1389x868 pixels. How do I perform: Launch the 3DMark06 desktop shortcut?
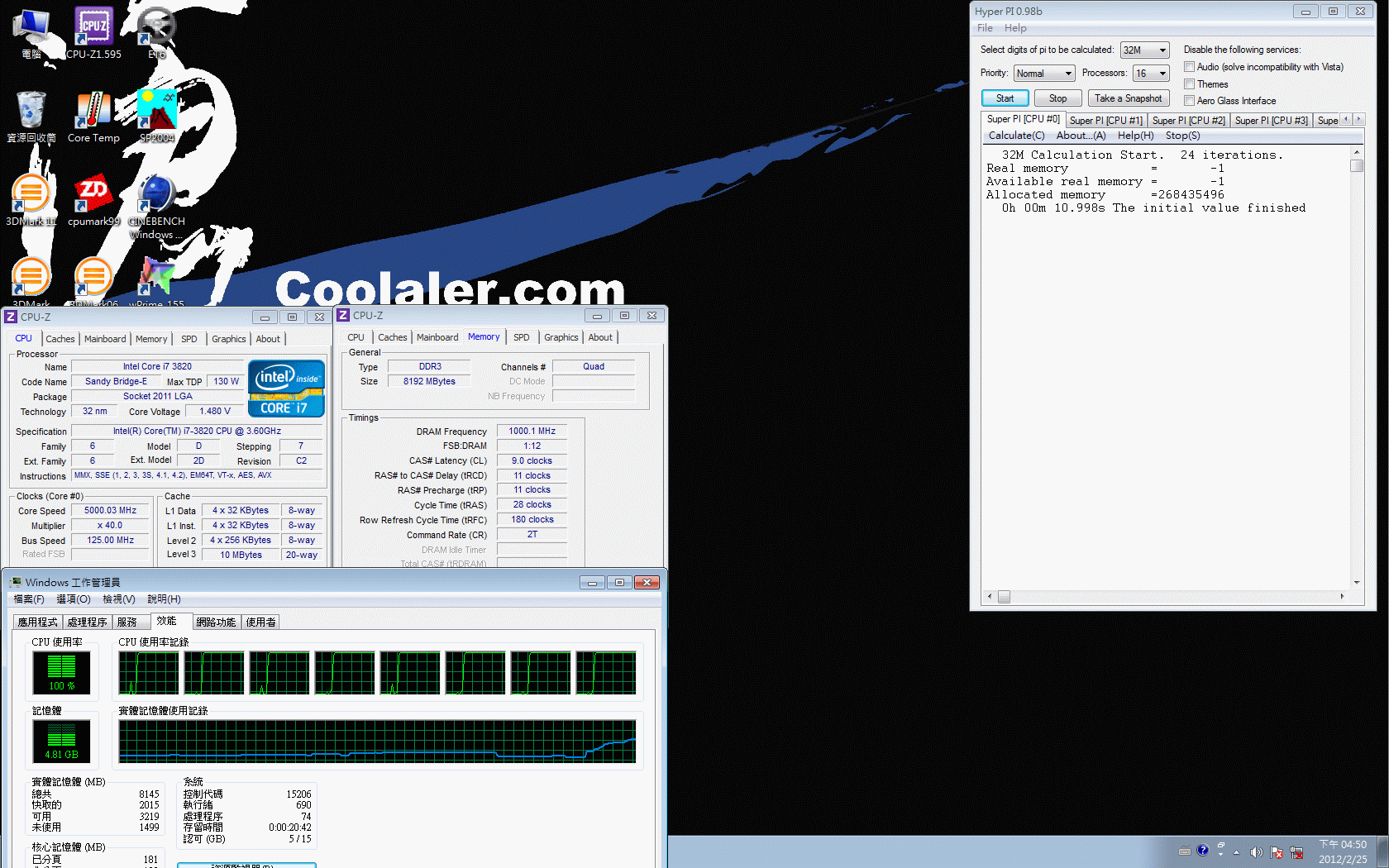93,281
